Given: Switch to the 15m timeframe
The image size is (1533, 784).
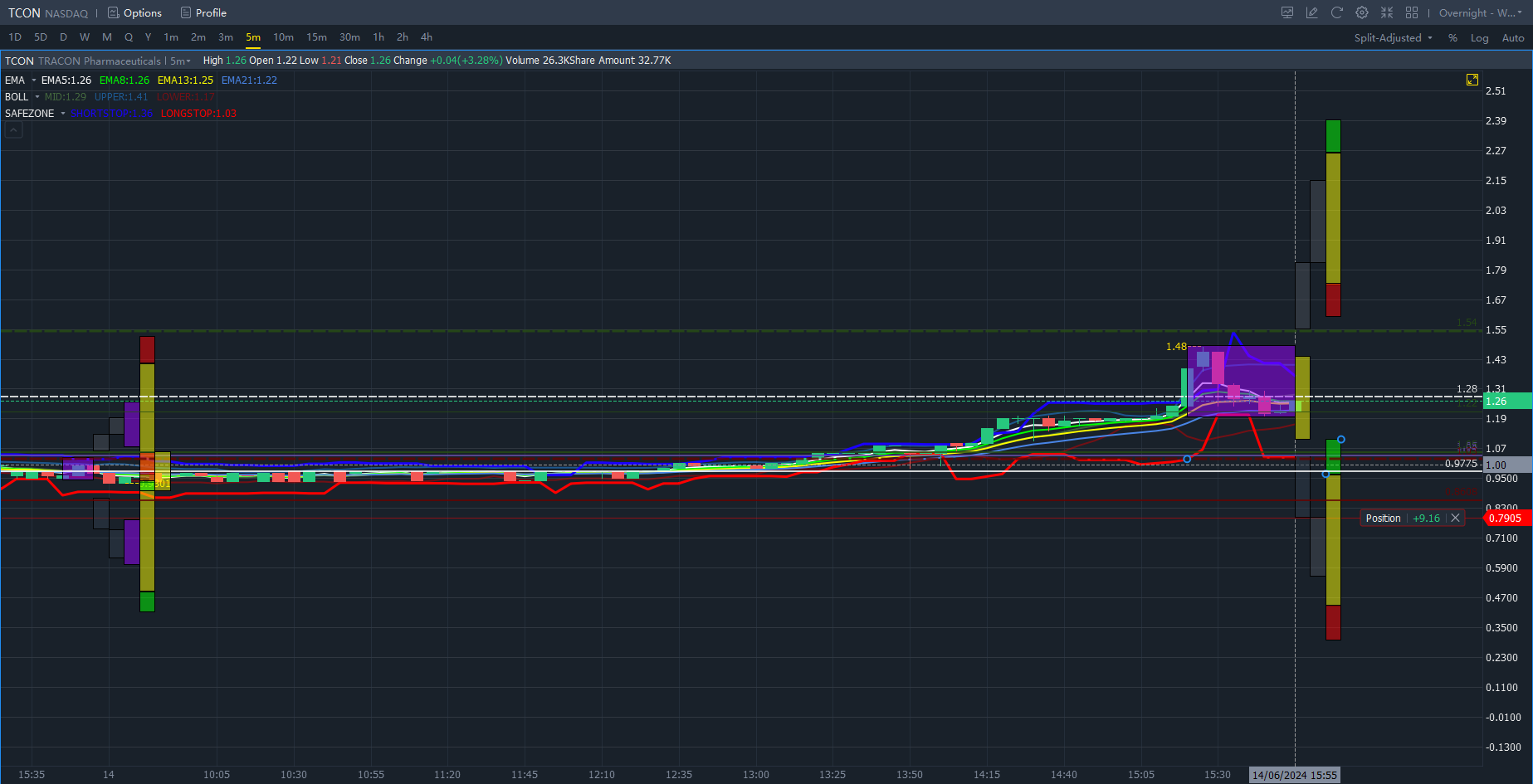Looking at the screenshot, I should click(316, 37).
